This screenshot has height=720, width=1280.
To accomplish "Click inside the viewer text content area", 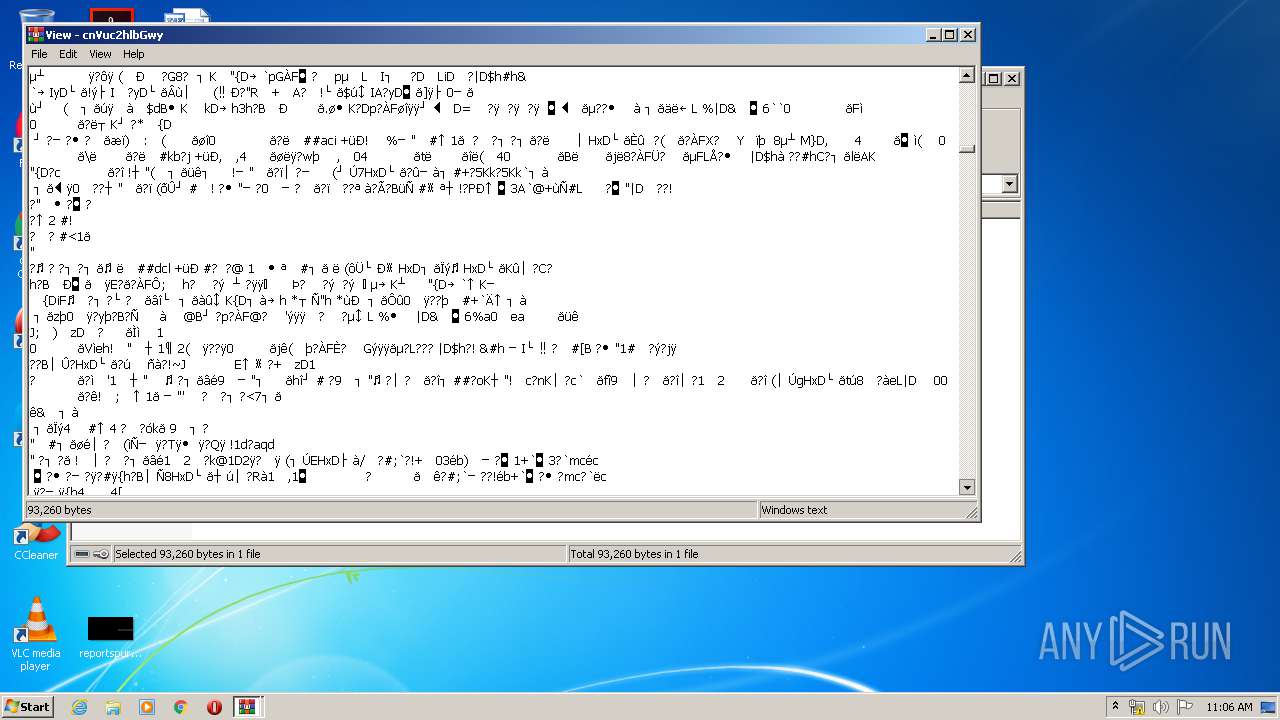I will (493, 280).
